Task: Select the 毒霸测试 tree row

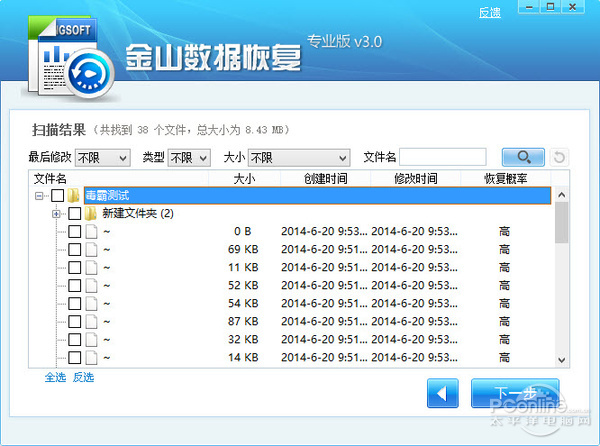Action: [317, 195]
